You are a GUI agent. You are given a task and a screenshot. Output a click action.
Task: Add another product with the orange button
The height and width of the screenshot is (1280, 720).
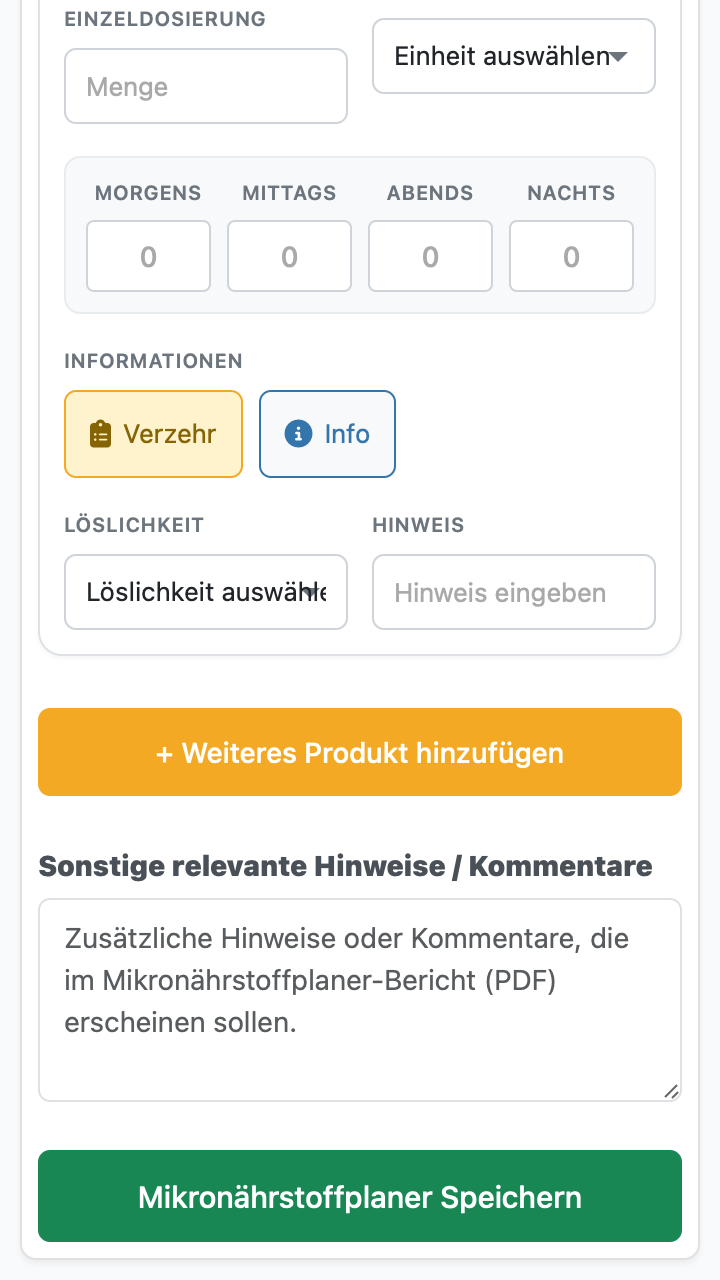[x=360, y=752]
